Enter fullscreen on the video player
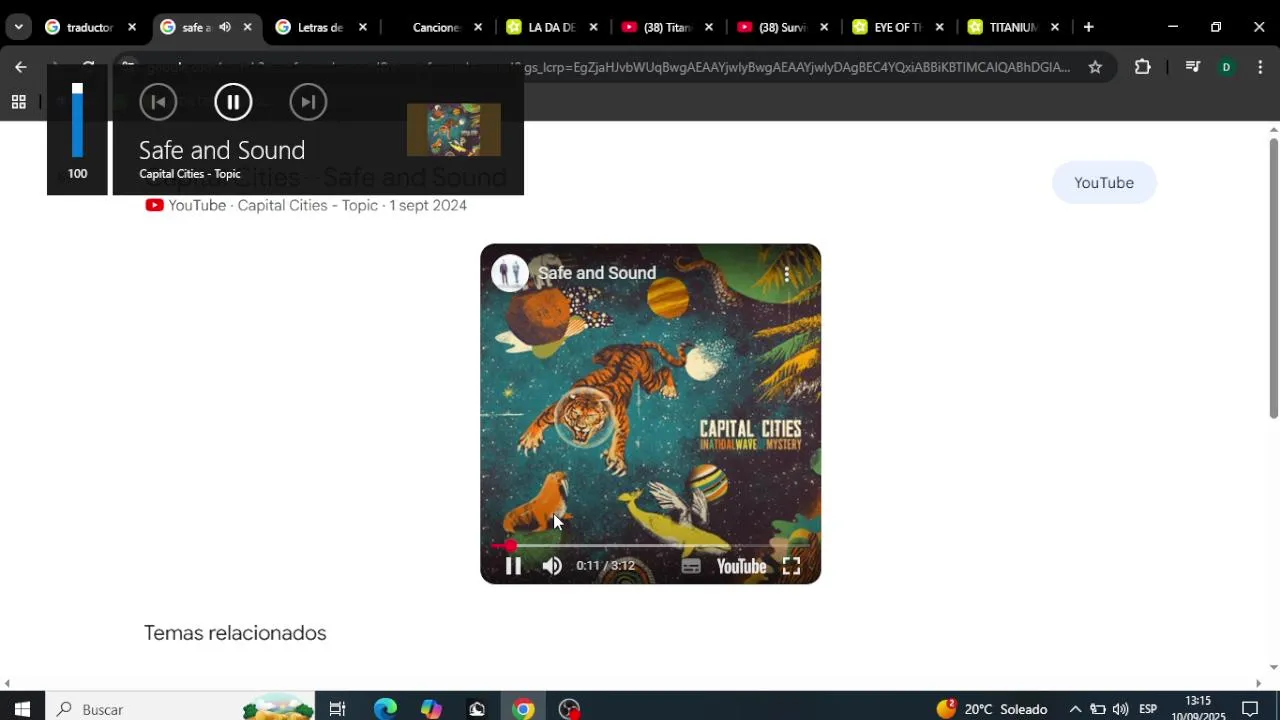The image size is (1280, 720). [791, 566]
